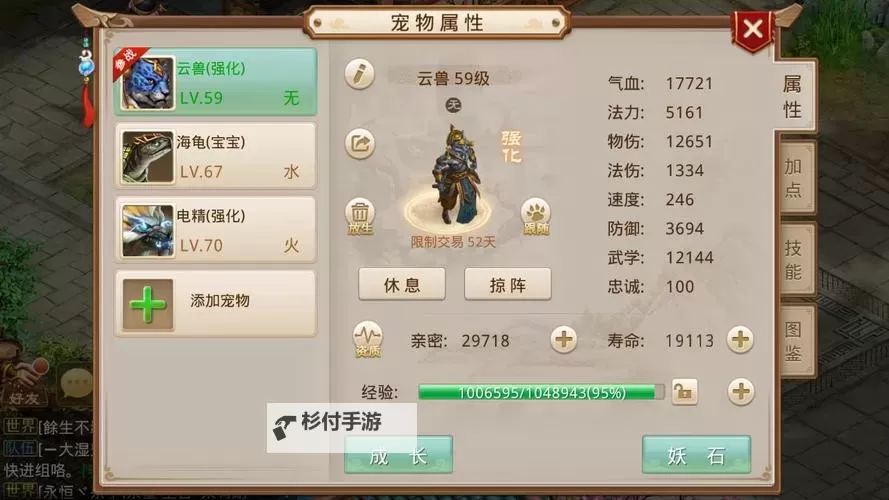This screenshot has width=889, height=500.
Task: Tap the pencil rename pet icon
Action: coord(359,74)
